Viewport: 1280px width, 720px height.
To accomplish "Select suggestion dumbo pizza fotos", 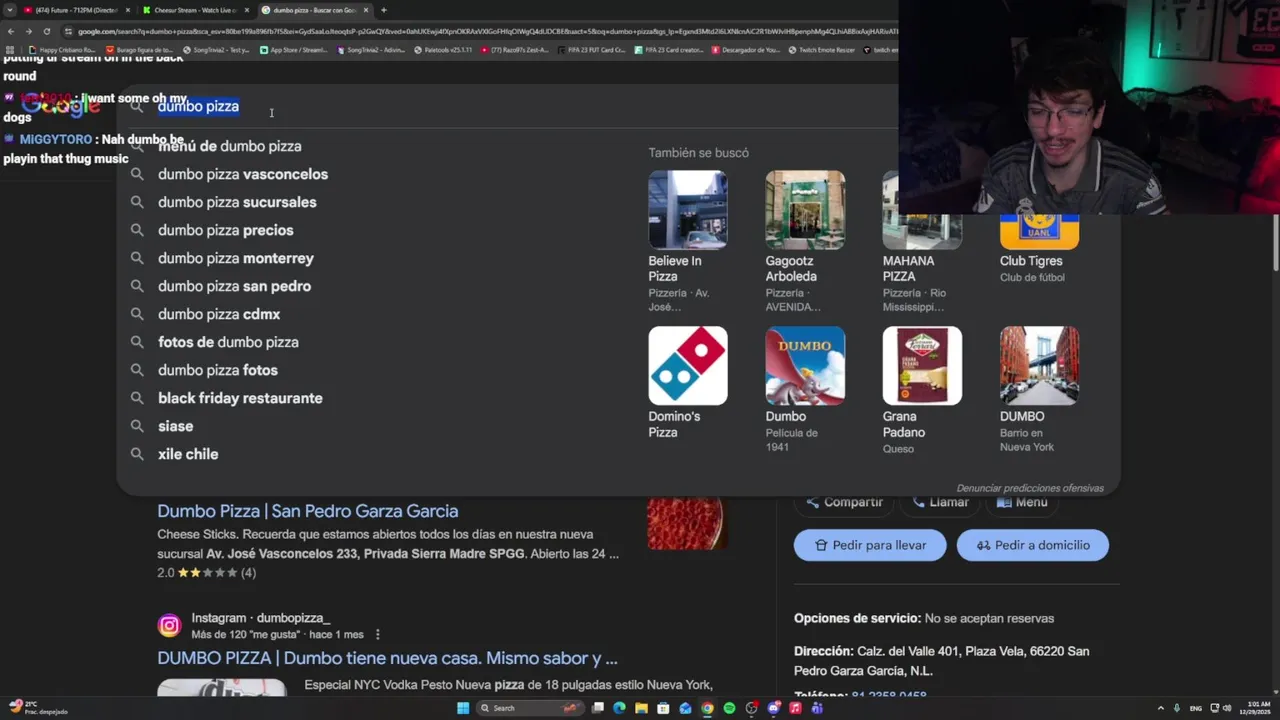I will pyautogui.click(x=218, y=370).
